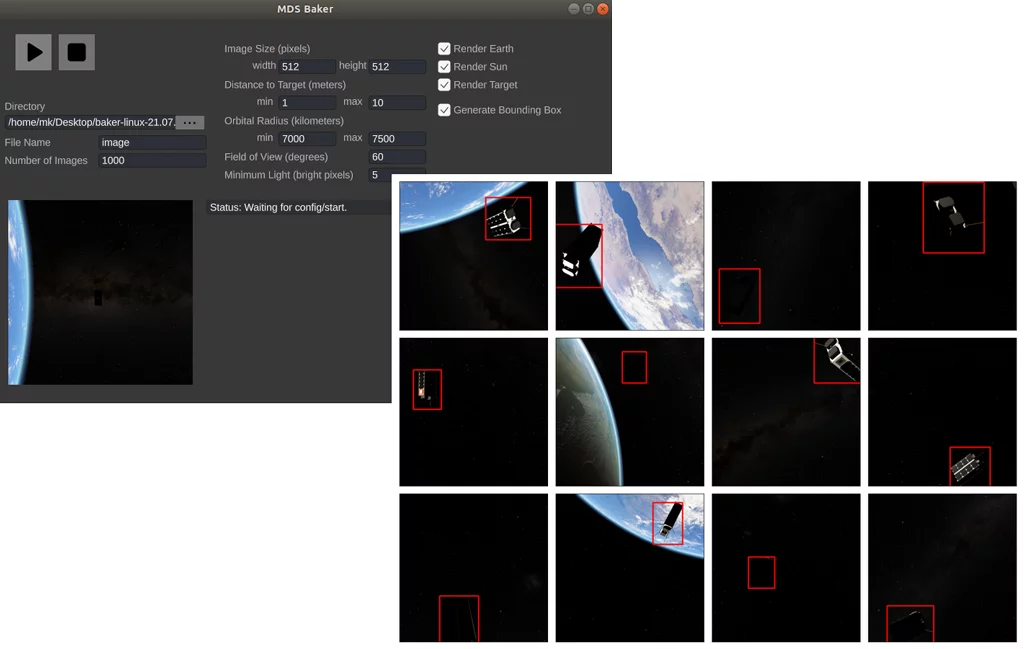Viewport: 1024px width, 649px height.
Task: Click the Earth preview image in the window
Action: pos(100,292)
